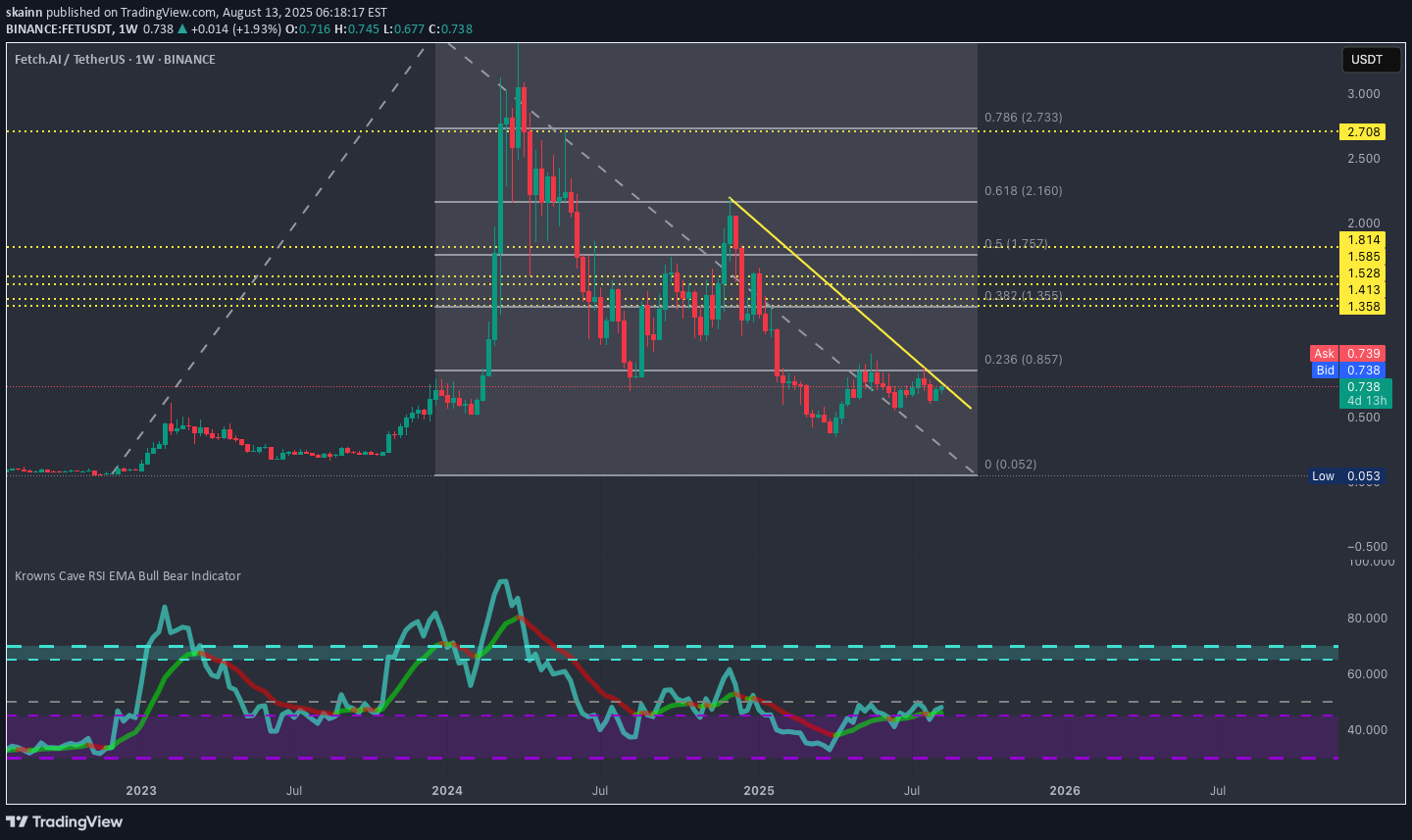The image size is (1412, 840).
Task: Select the 1.814 price label
Action: coord(1364,240)
